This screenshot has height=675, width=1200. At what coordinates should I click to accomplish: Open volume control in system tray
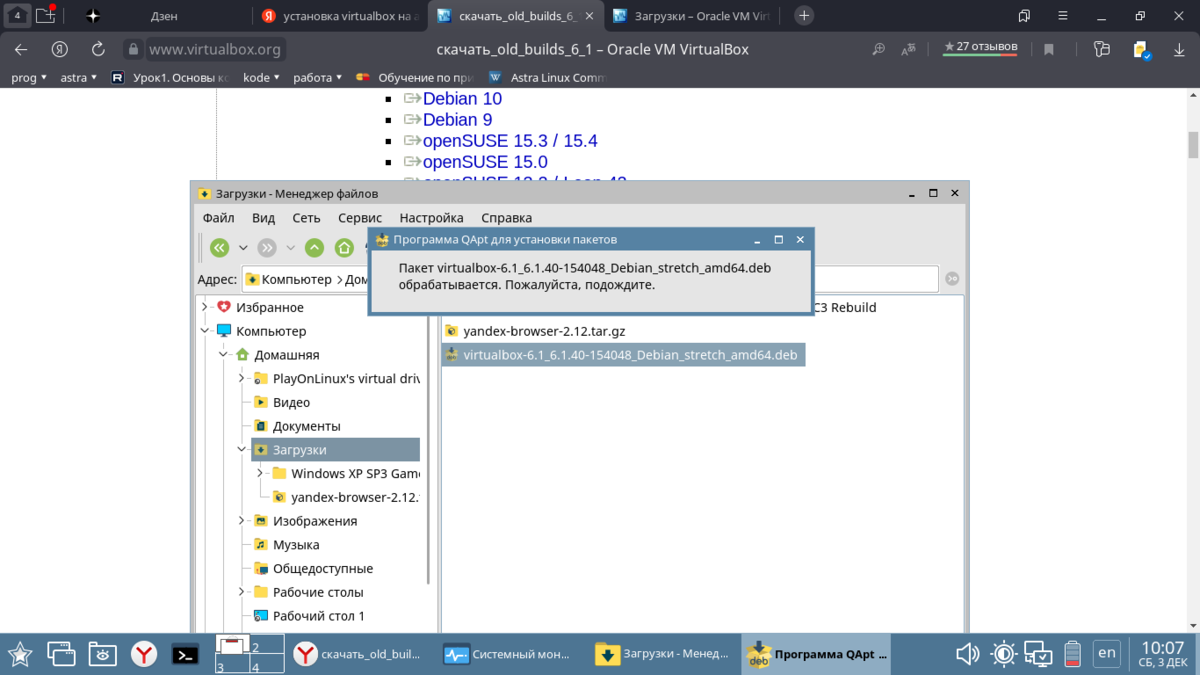[967, 654]
